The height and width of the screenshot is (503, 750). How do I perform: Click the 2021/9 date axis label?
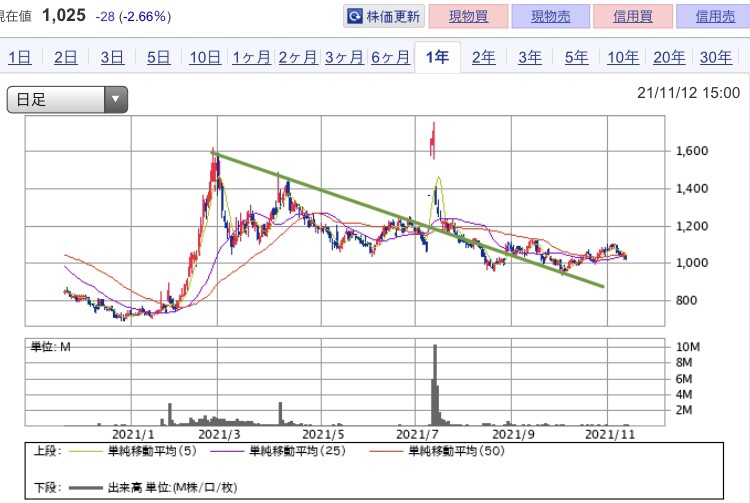tap(513, 435)
